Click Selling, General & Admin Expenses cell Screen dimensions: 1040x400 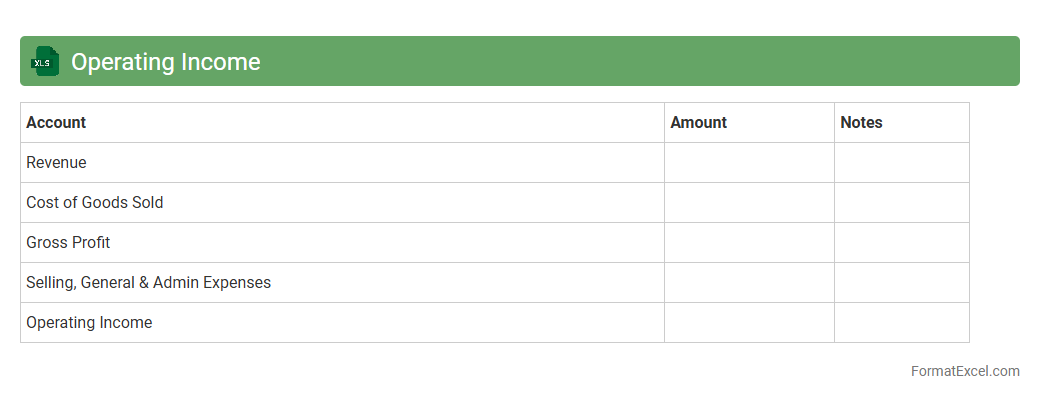click(148, 282)
